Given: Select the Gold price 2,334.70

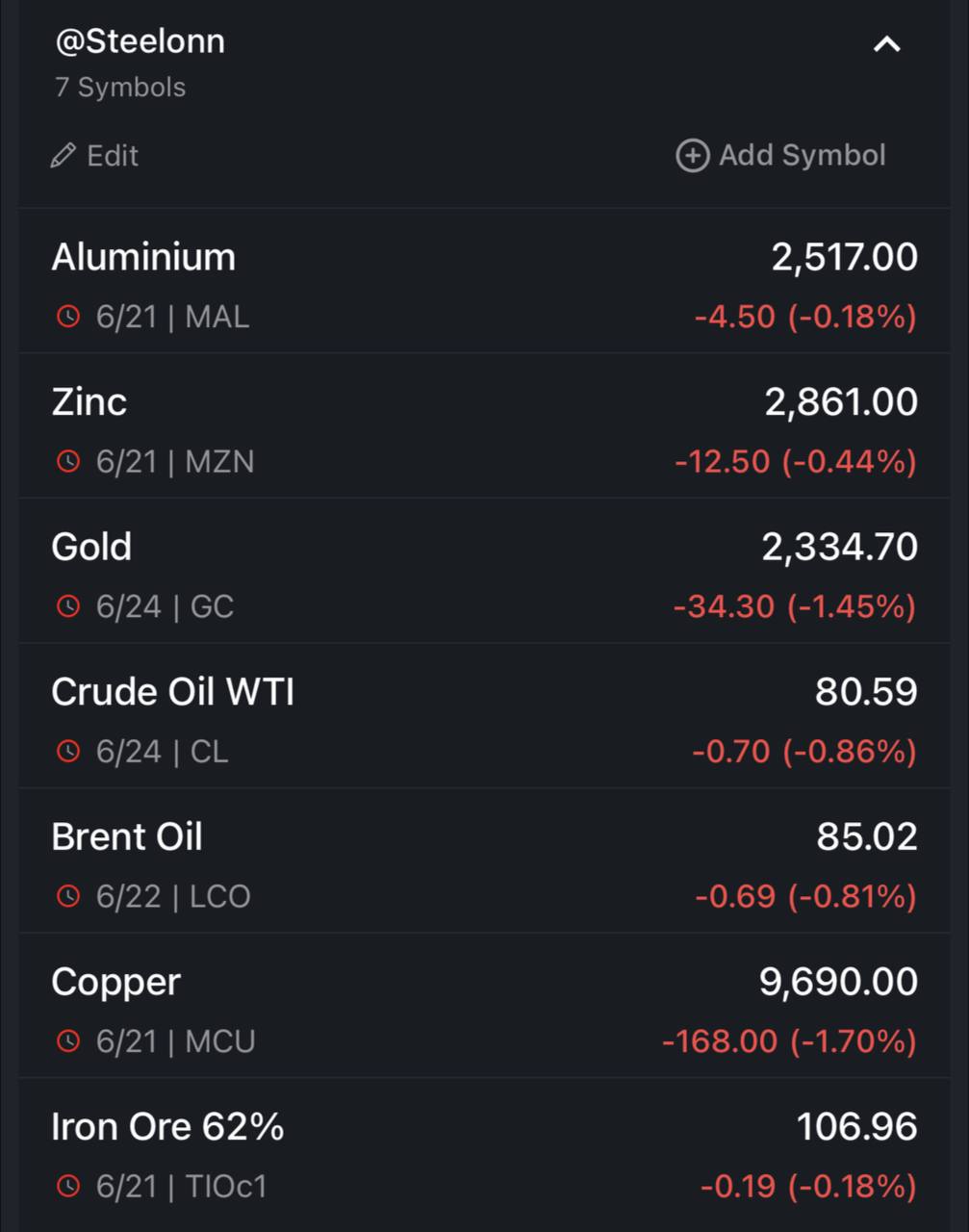Looking at the screenshot, I should click(839, 547).
